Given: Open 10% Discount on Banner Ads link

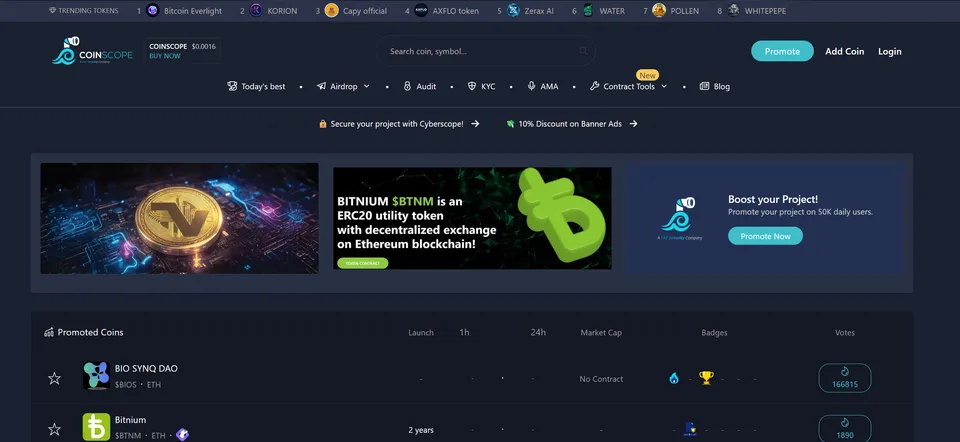Looking at the screenshot, I should click(572, 124).
